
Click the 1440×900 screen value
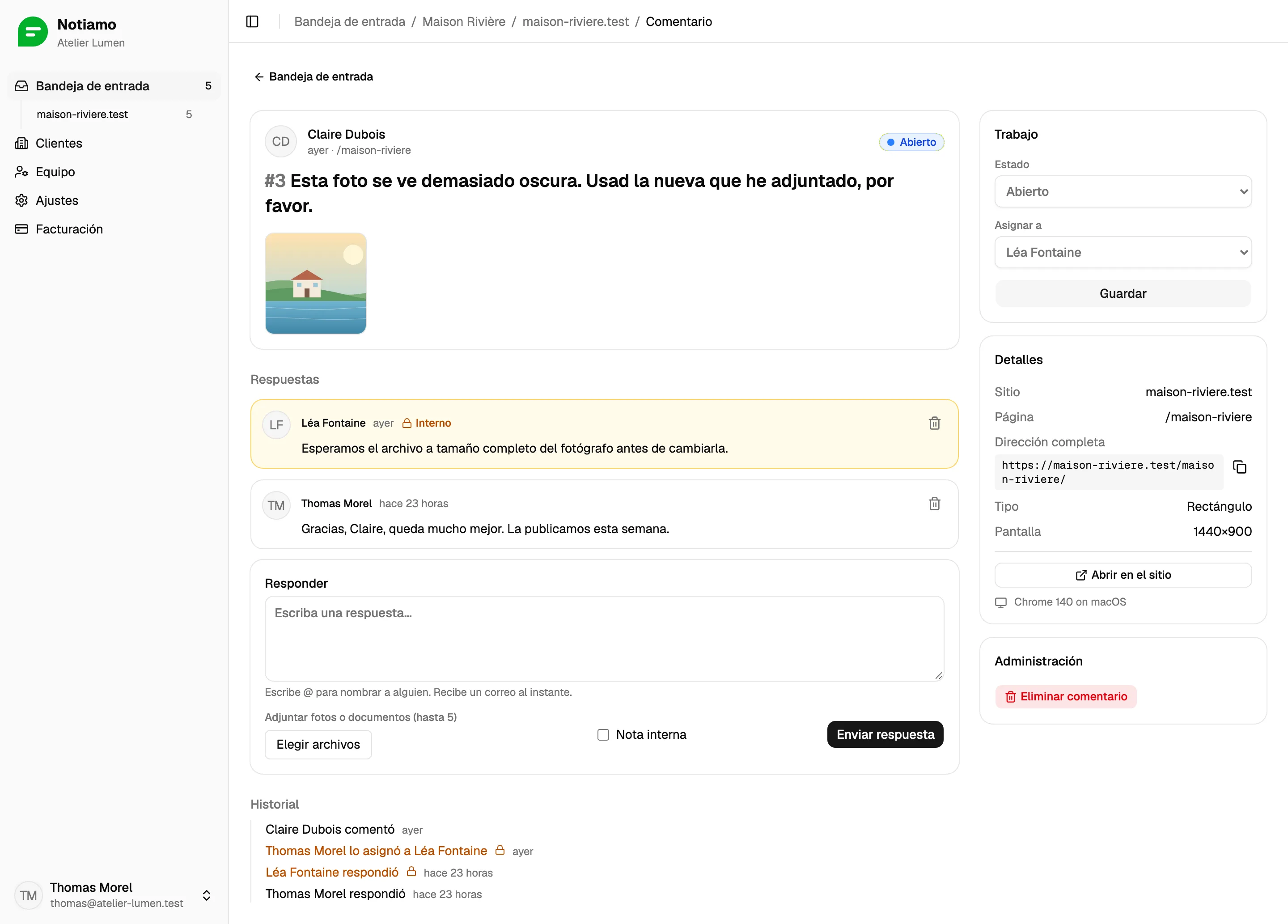coord(1222,532)
